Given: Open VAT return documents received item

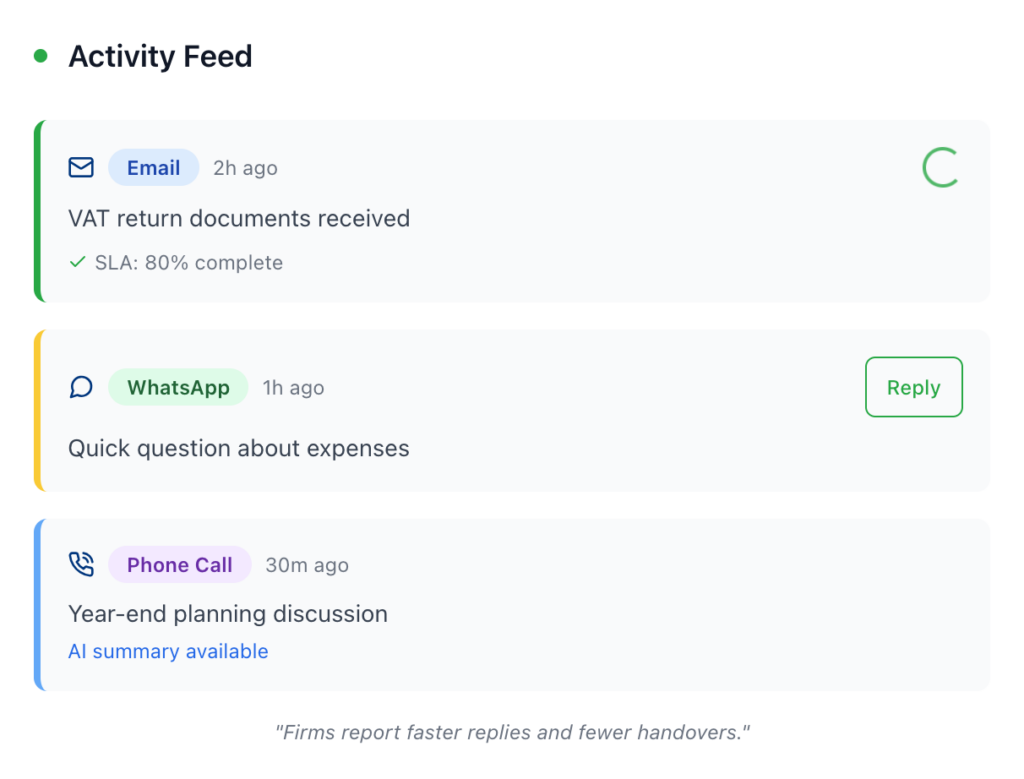Looking at the screenshot, I should [x=239, y=218].
